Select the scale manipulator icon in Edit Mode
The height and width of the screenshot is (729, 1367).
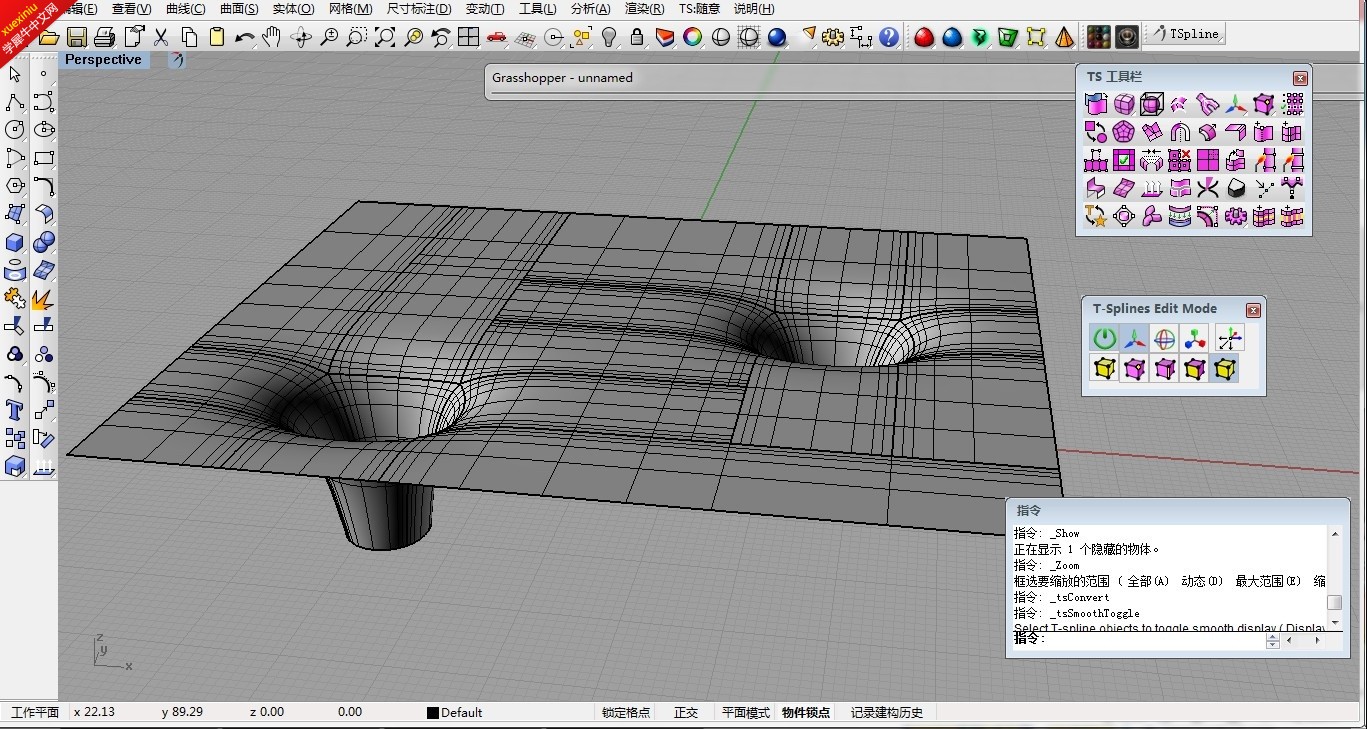pyautogui.click(x=1194, y=338)
